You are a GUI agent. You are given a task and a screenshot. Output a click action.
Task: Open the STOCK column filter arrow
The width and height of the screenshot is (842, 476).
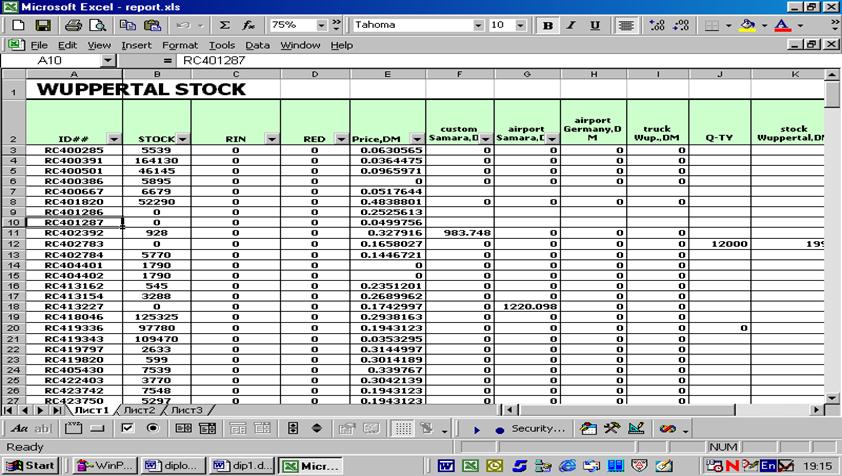coord(183,139)
